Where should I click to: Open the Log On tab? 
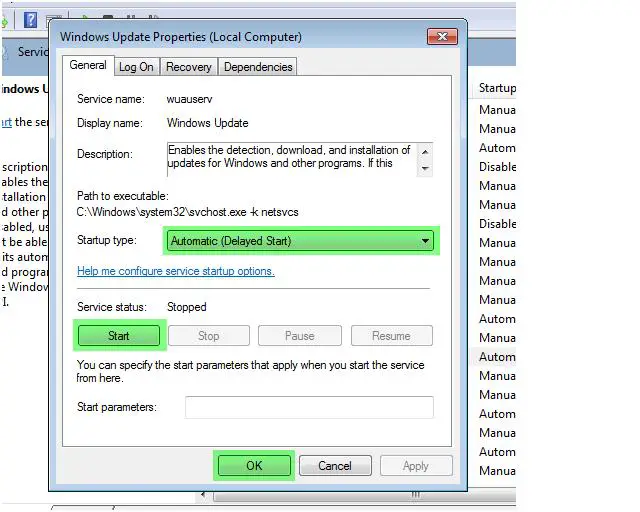[x=136, y=67]
